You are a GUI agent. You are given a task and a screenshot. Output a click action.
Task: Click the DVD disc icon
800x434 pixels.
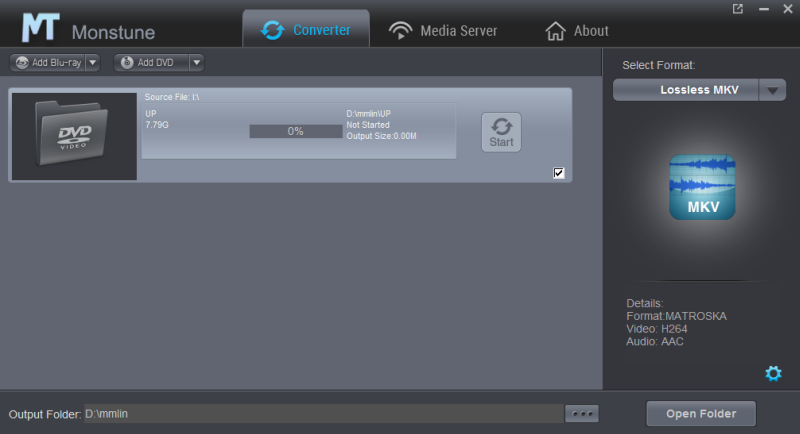coord(127,62)
